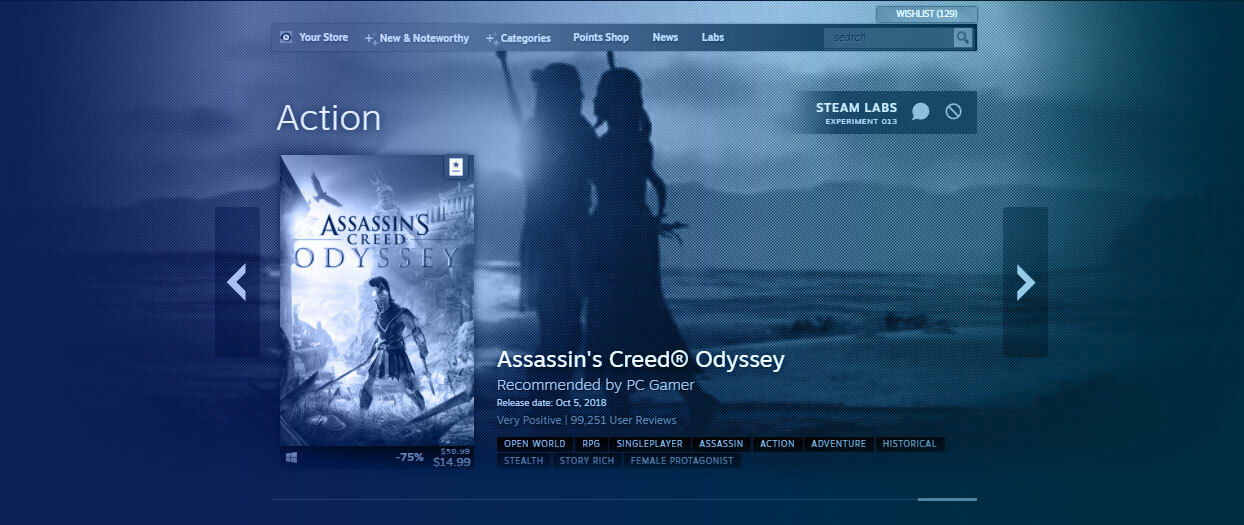The image size is (1244, 525).
Task: Click the magnifying glass search icon
Action: coord(963,38)
